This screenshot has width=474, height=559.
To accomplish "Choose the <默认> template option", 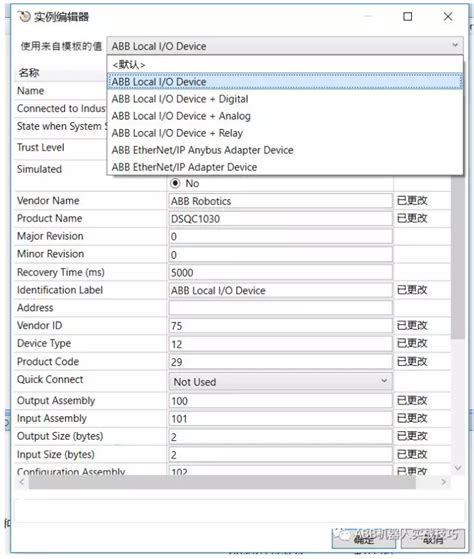I will (285, 65).
